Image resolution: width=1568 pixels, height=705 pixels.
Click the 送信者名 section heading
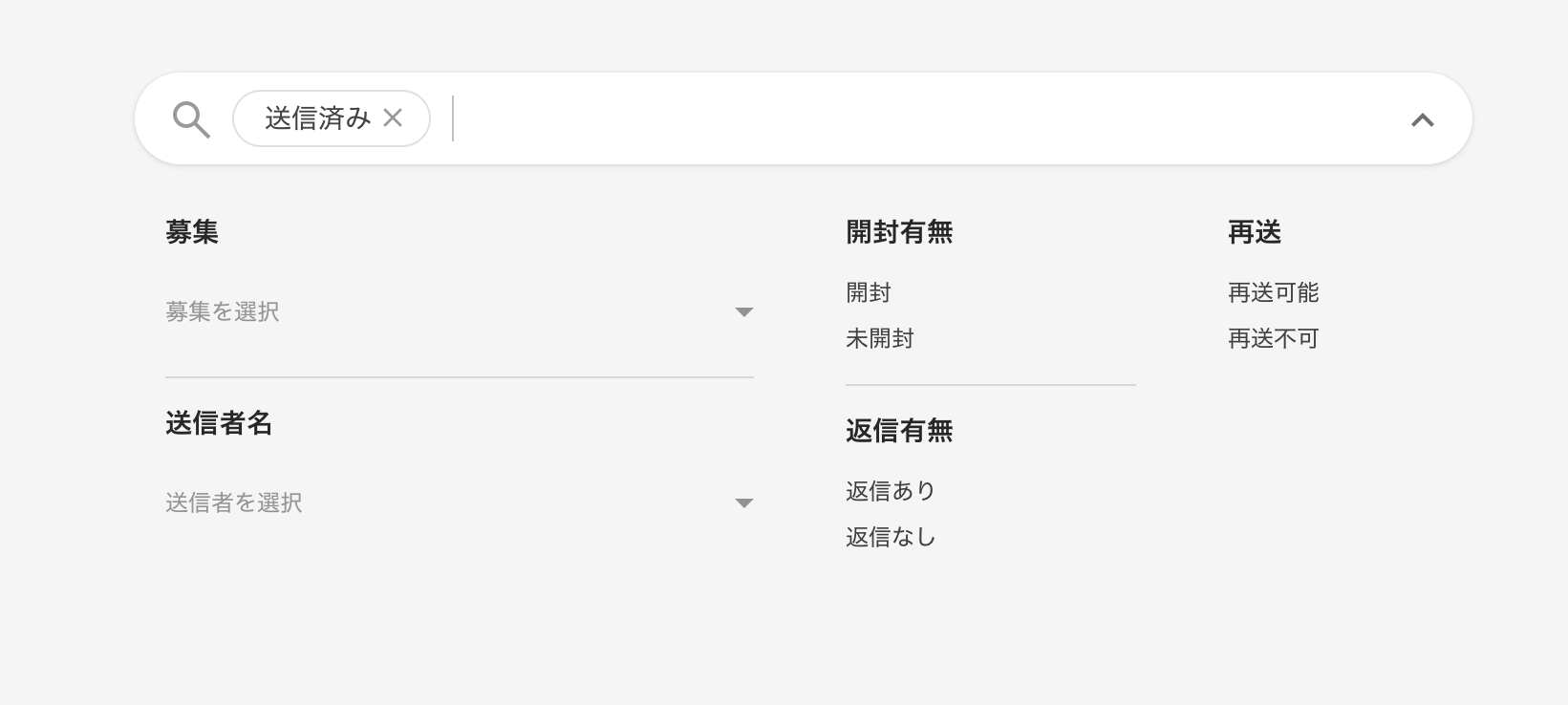219,423
